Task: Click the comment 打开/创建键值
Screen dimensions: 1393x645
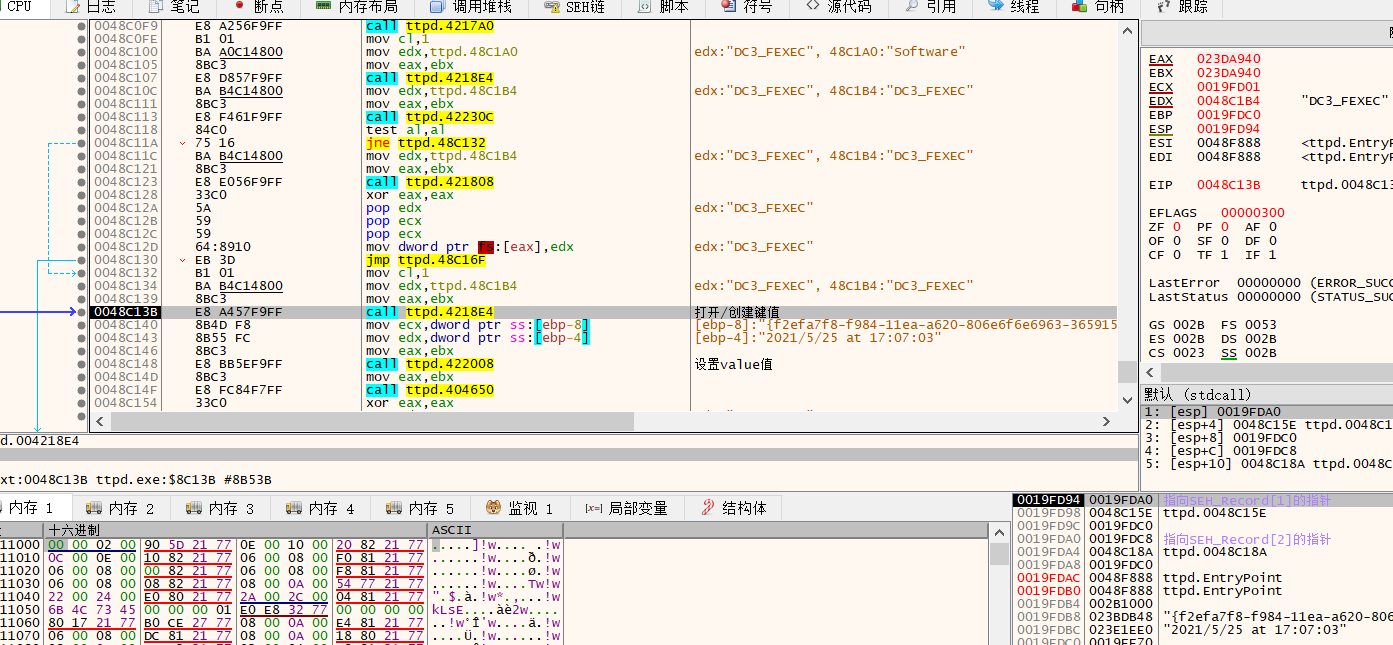Action: pos(737,312)
